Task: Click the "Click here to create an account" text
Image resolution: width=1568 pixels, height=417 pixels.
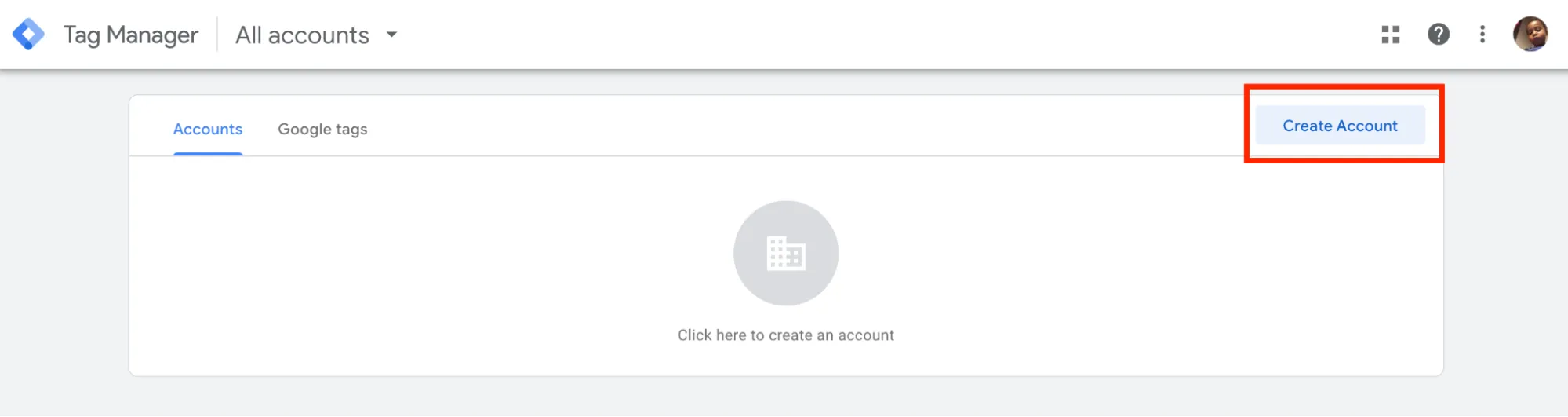Action: pos(785,335)
